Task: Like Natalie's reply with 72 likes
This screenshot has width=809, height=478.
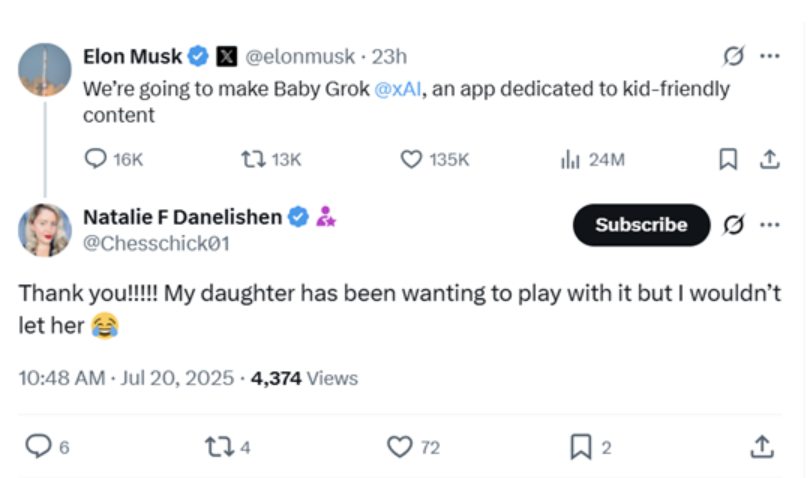Action: [x=400, y=447]
